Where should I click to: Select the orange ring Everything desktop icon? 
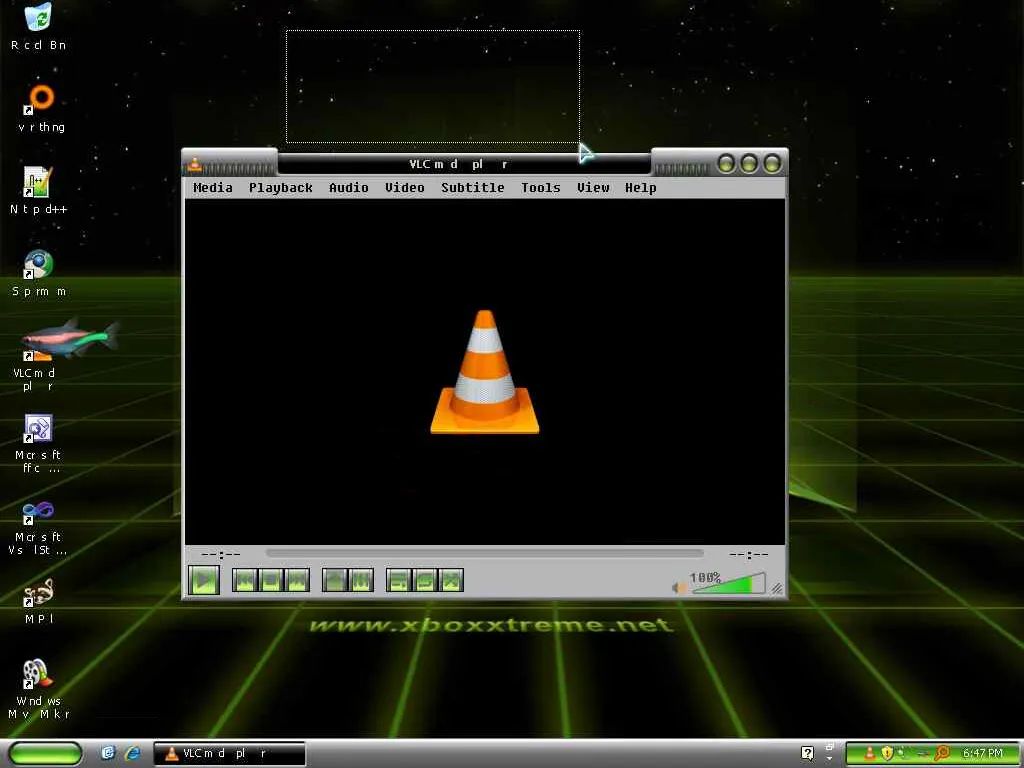[x=41, y=109]
